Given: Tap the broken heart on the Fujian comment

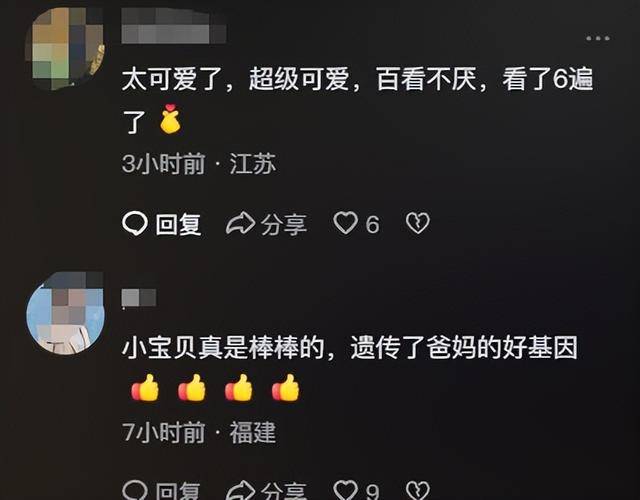Looking at the screenshot, I should click(418, 489).
